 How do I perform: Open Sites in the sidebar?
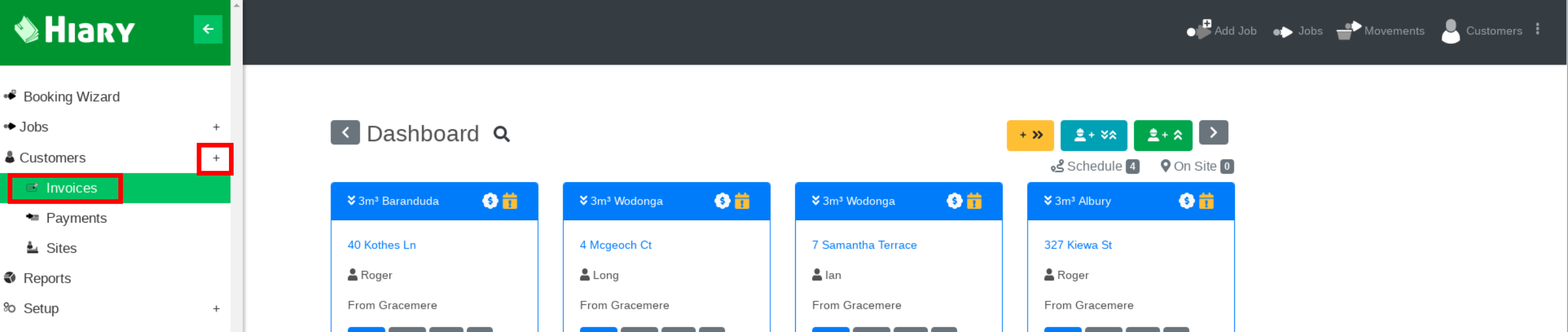tap(61, 248)
